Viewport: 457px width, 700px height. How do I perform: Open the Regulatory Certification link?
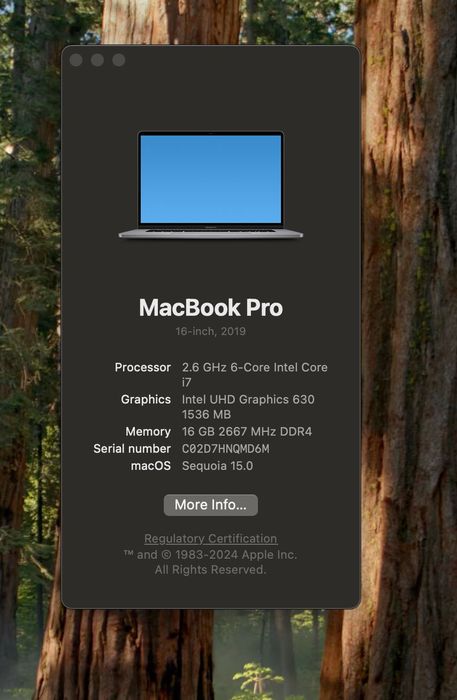211,538
